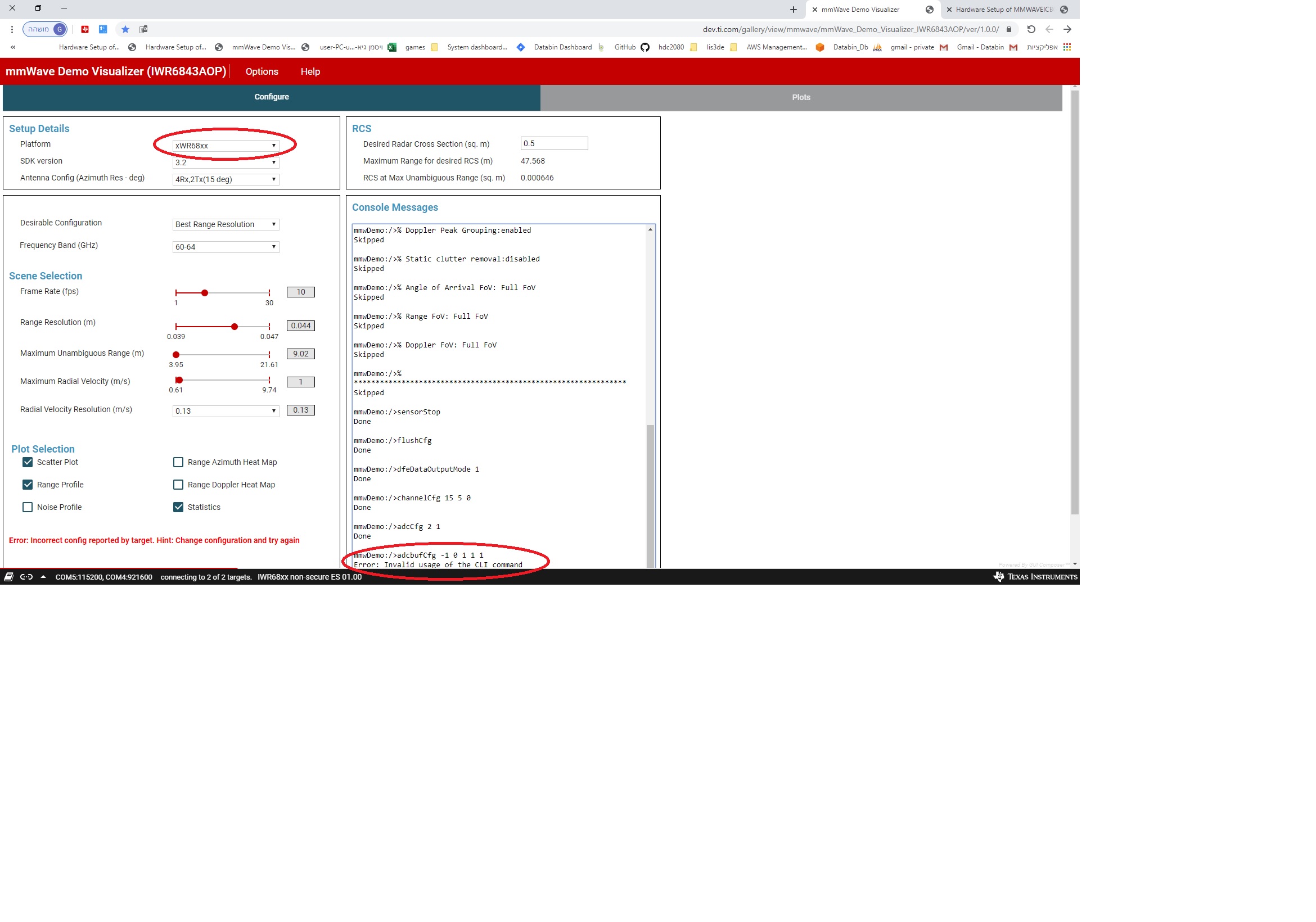Click the up arrow in status bar
The image size is (1316, 922).
[43, 577]
